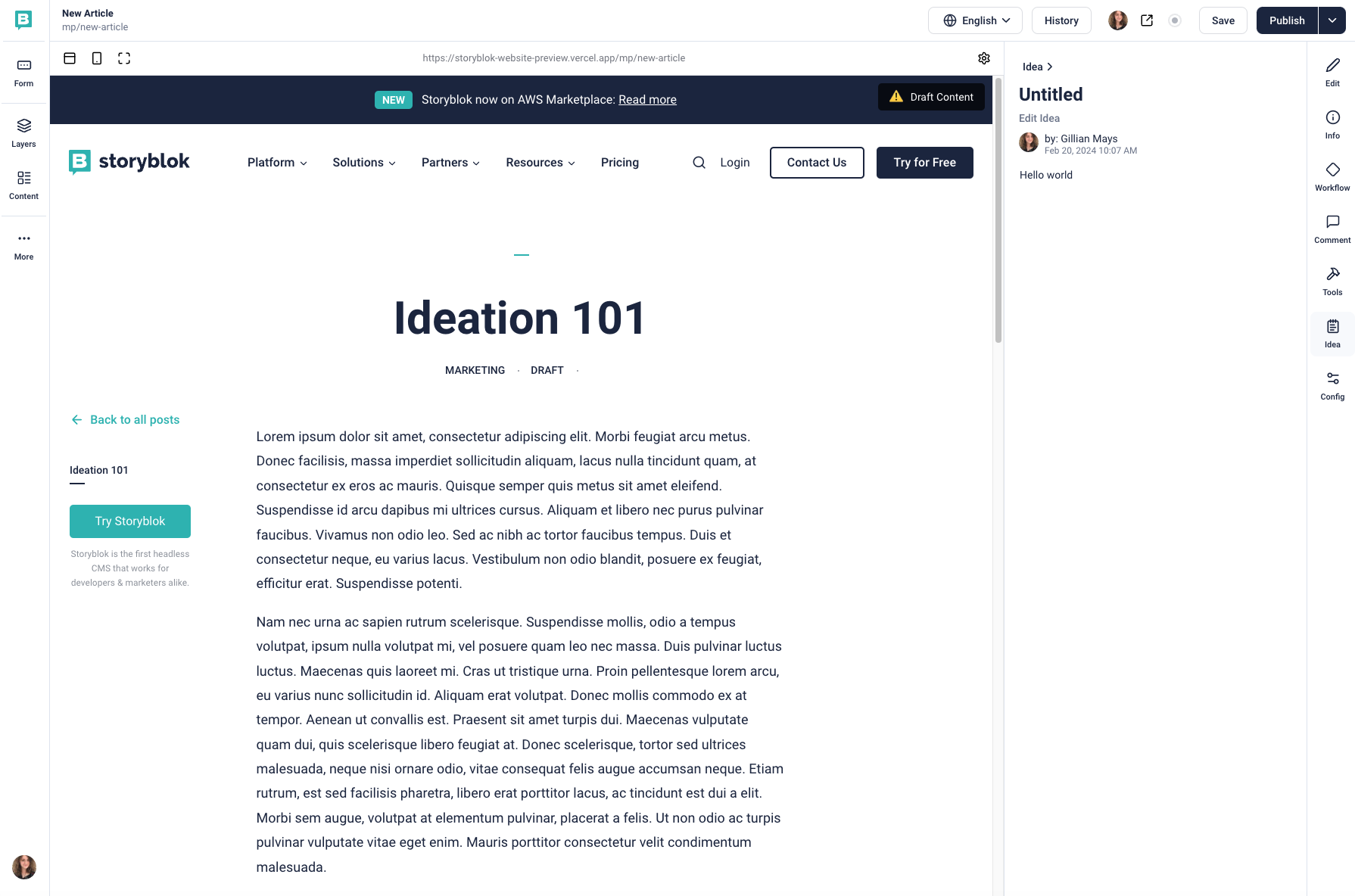Switch to desktop preview layout icon
The height and width of the screenshot is (896, 1355).
[70, 58]
